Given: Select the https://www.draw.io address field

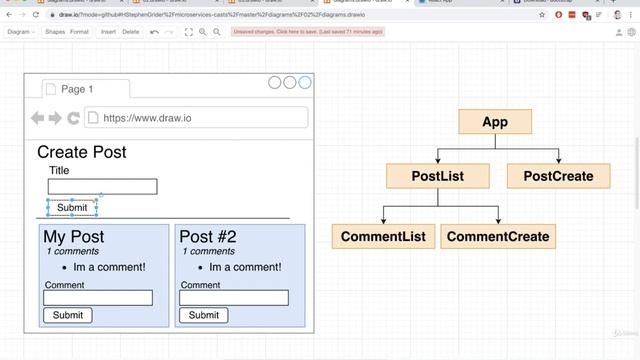Looking at the screenshot, I should pos(196,118).
